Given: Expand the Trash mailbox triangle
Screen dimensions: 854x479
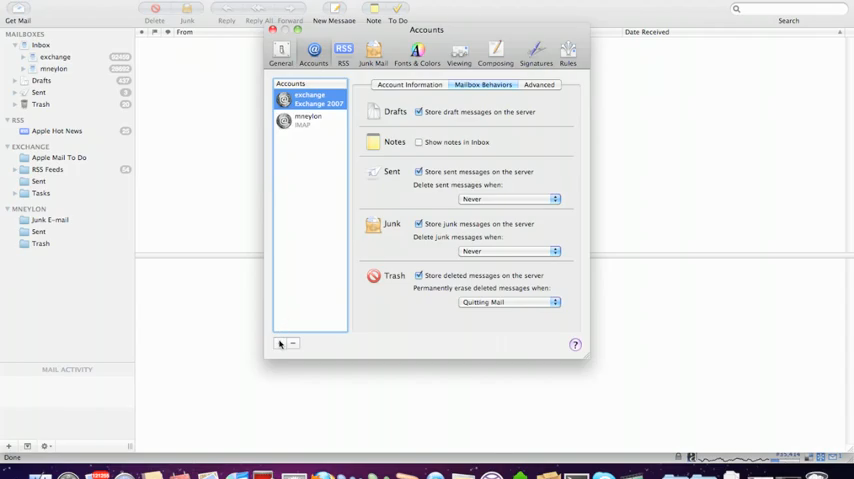Looking at the screenshot, I should tap(15, 104).
